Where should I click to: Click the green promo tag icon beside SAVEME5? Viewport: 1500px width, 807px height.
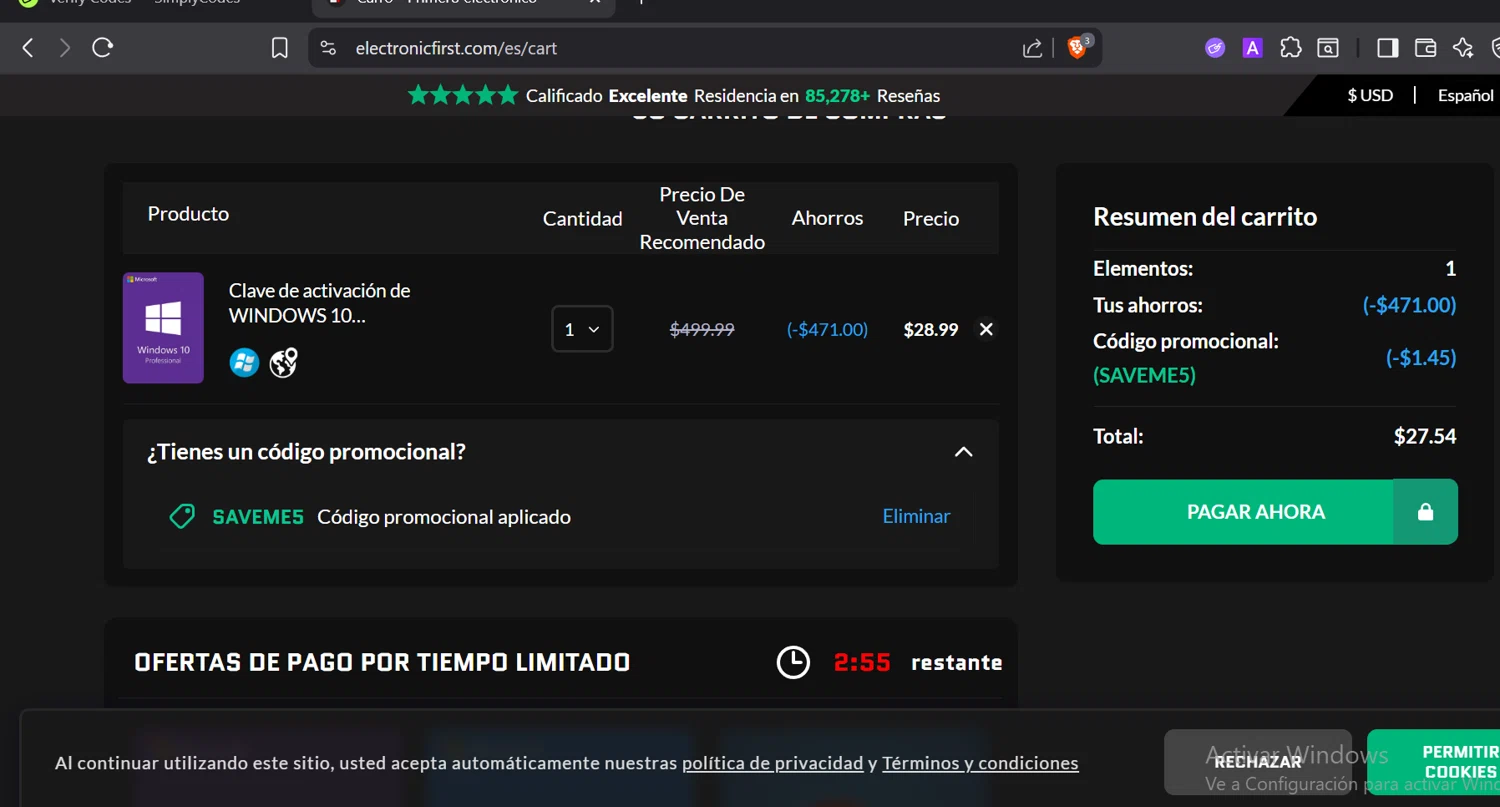click(182, 516)
